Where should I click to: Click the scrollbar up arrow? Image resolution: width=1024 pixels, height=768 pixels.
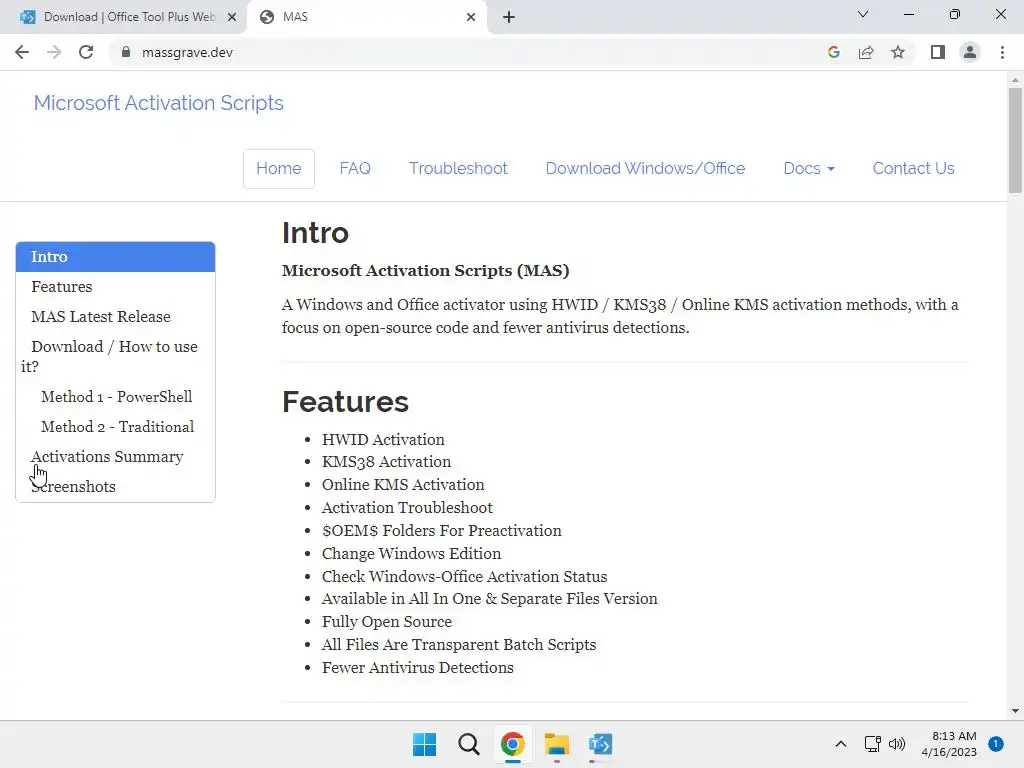tap(1015, 80)
